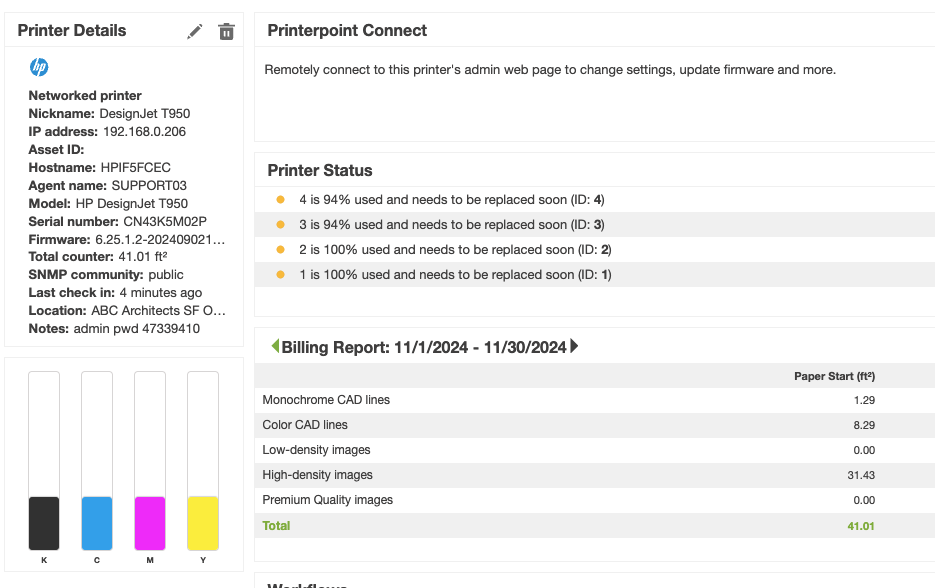Click the Paper Start (ft²) column header
Image resolution: width=935 pixels, height=588 pixels.
834,376
